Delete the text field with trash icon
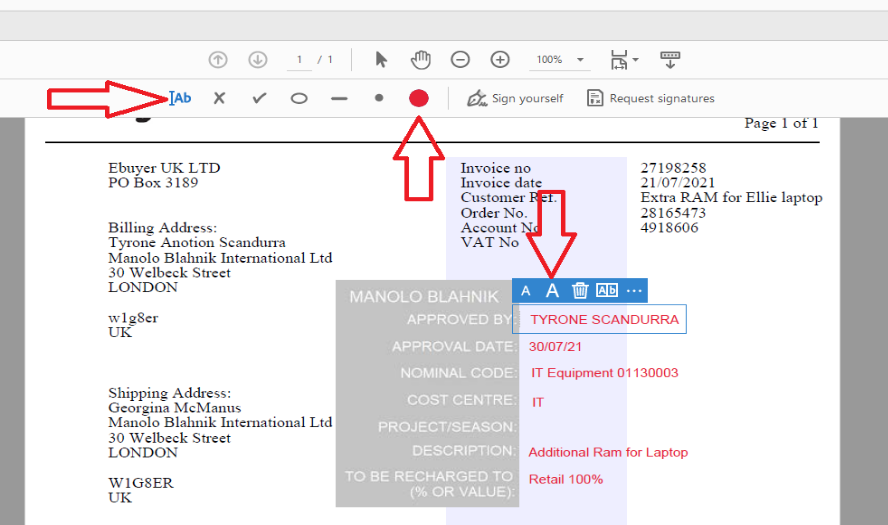888x525 pixels. (579, 291)
